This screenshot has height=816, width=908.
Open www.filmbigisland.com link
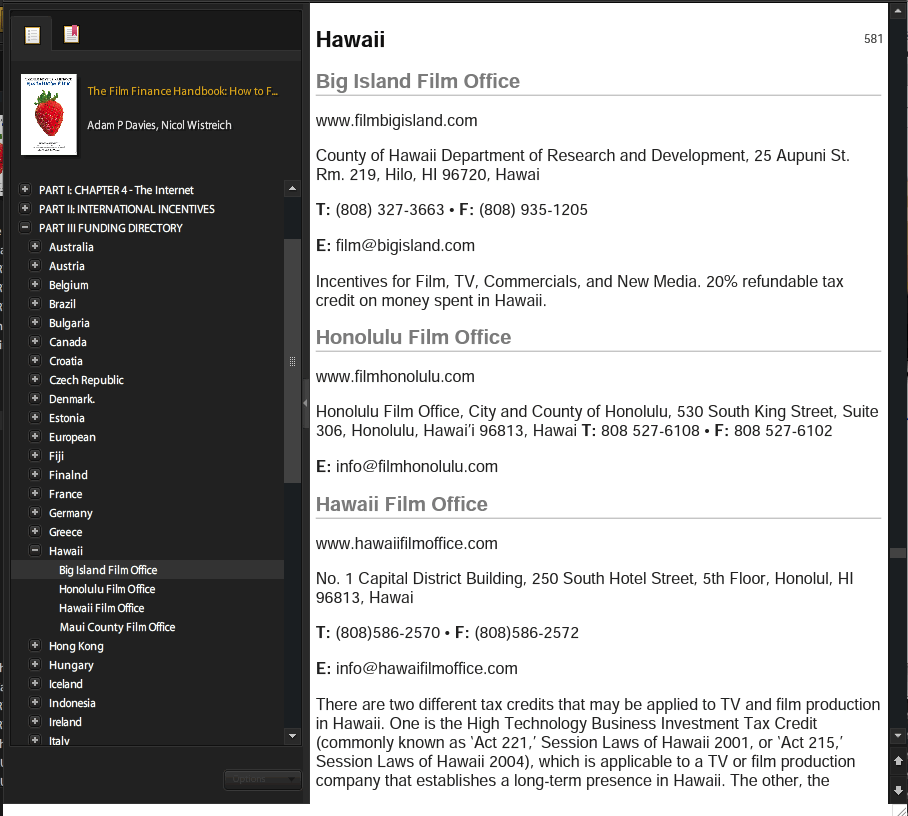(397, 120)
